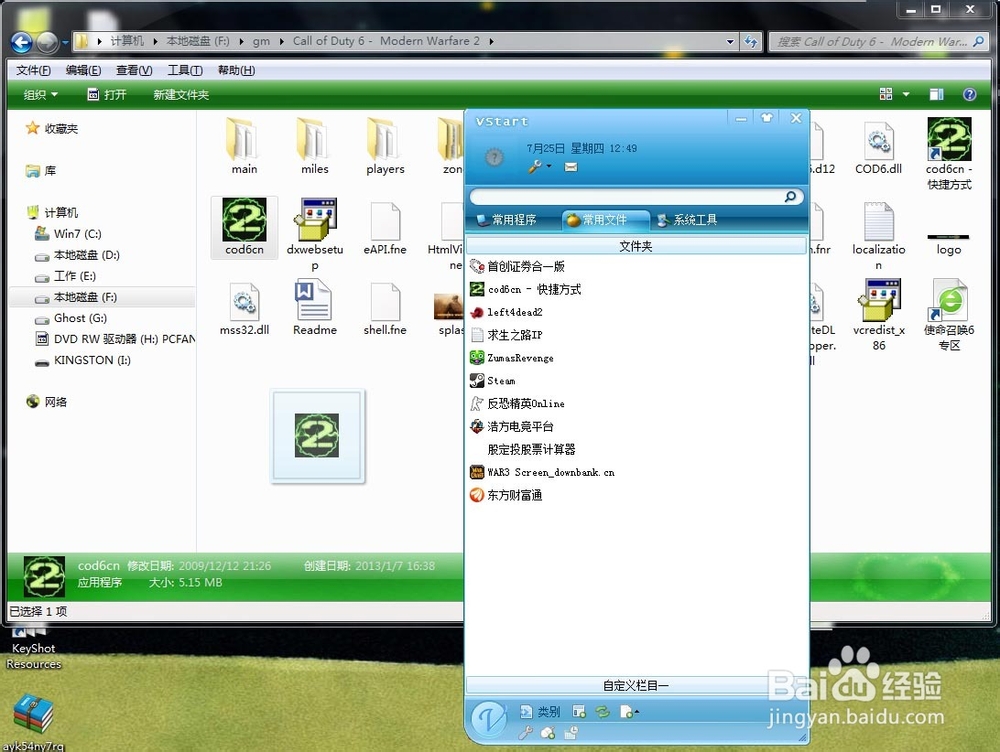Go back with Explorer back arrow
The image size is (1000, 752).
tap(22, 43)
